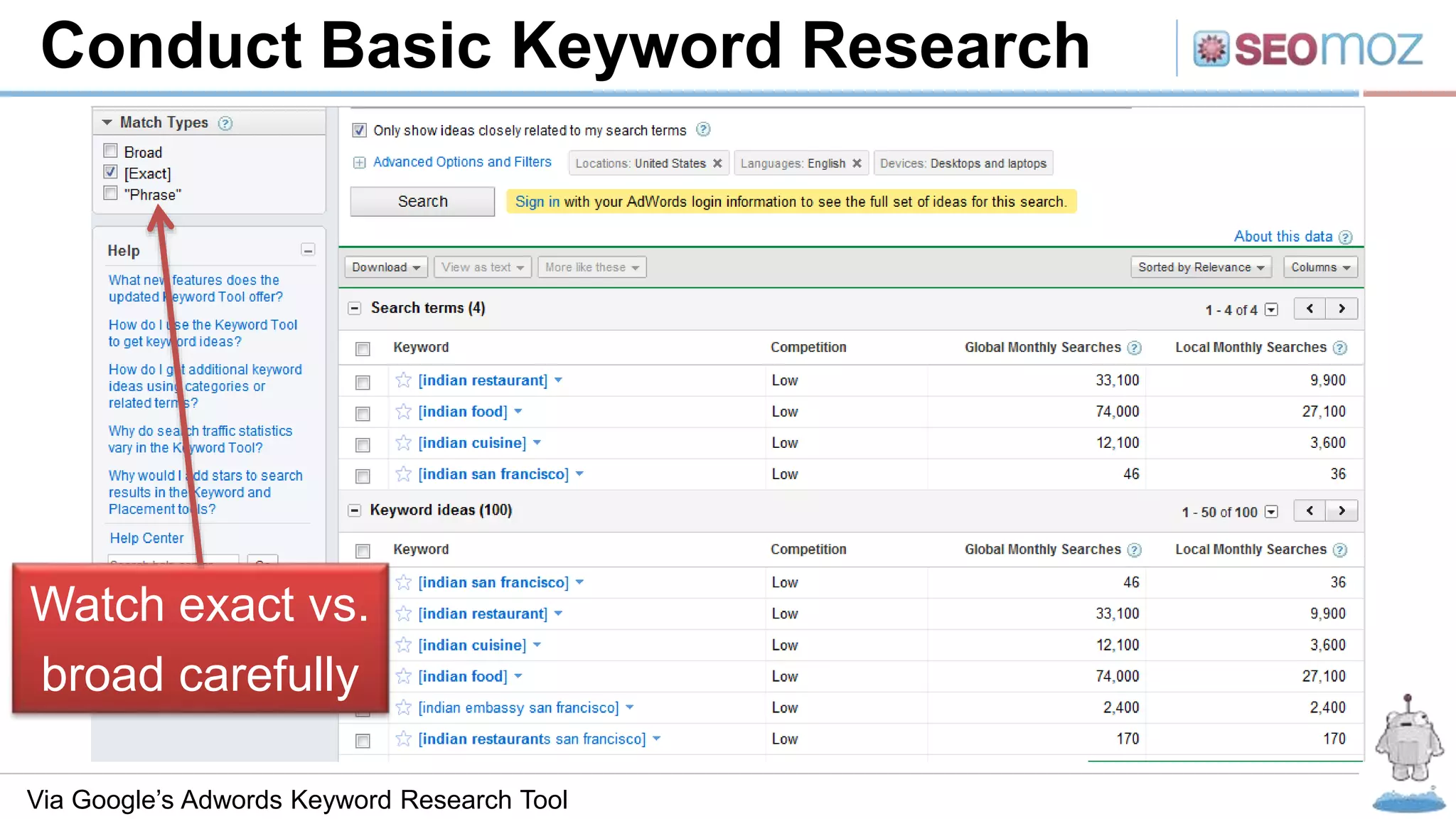The height and width of the screenshot is (819, 1456).
Task: Go to next page of Keyword ideas
Action: (1342, 510)
